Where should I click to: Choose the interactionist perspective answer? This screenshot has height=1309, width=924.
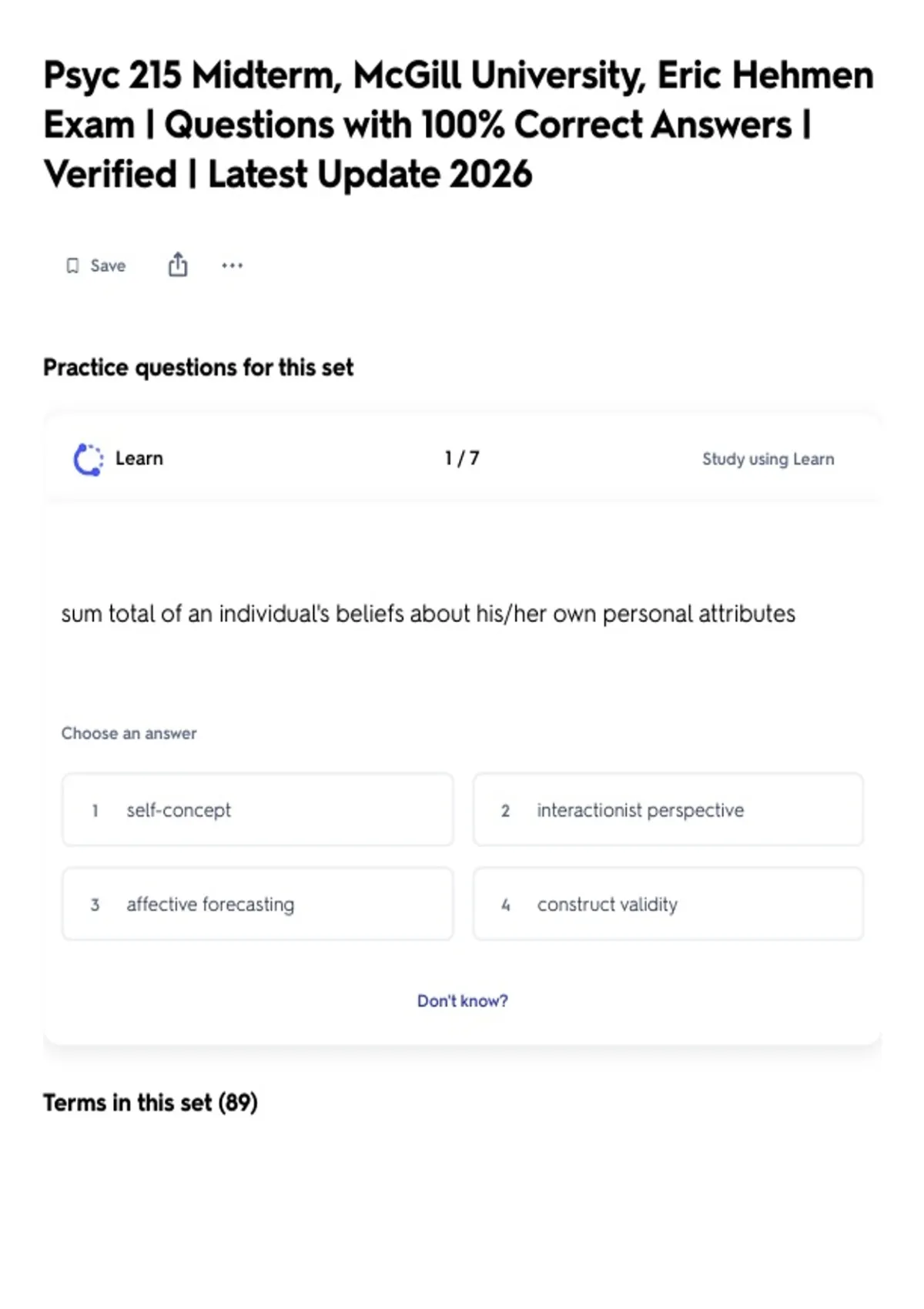click(x=668, y=809)
